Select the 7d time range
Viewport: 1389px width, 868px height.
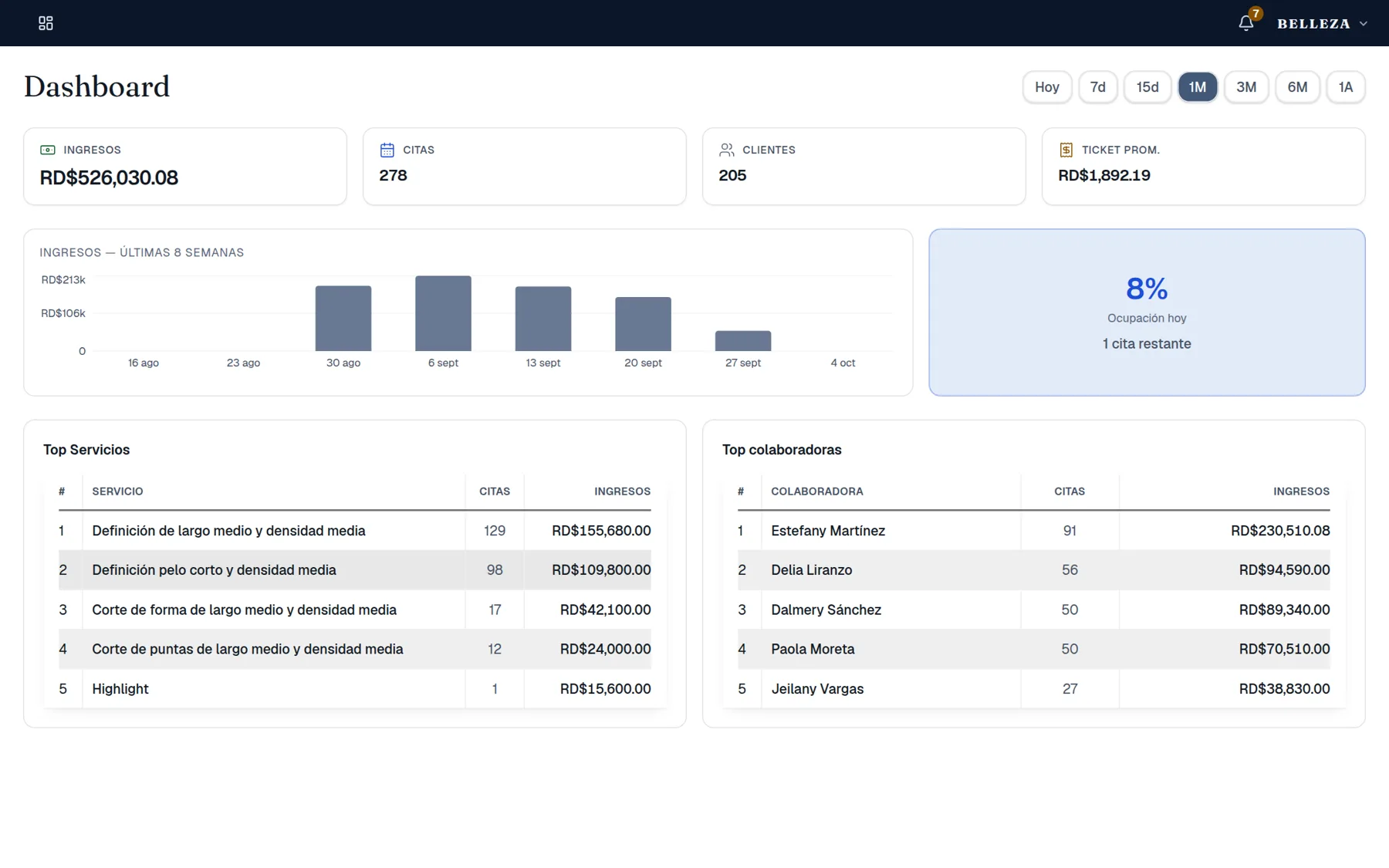[1098, 87]
